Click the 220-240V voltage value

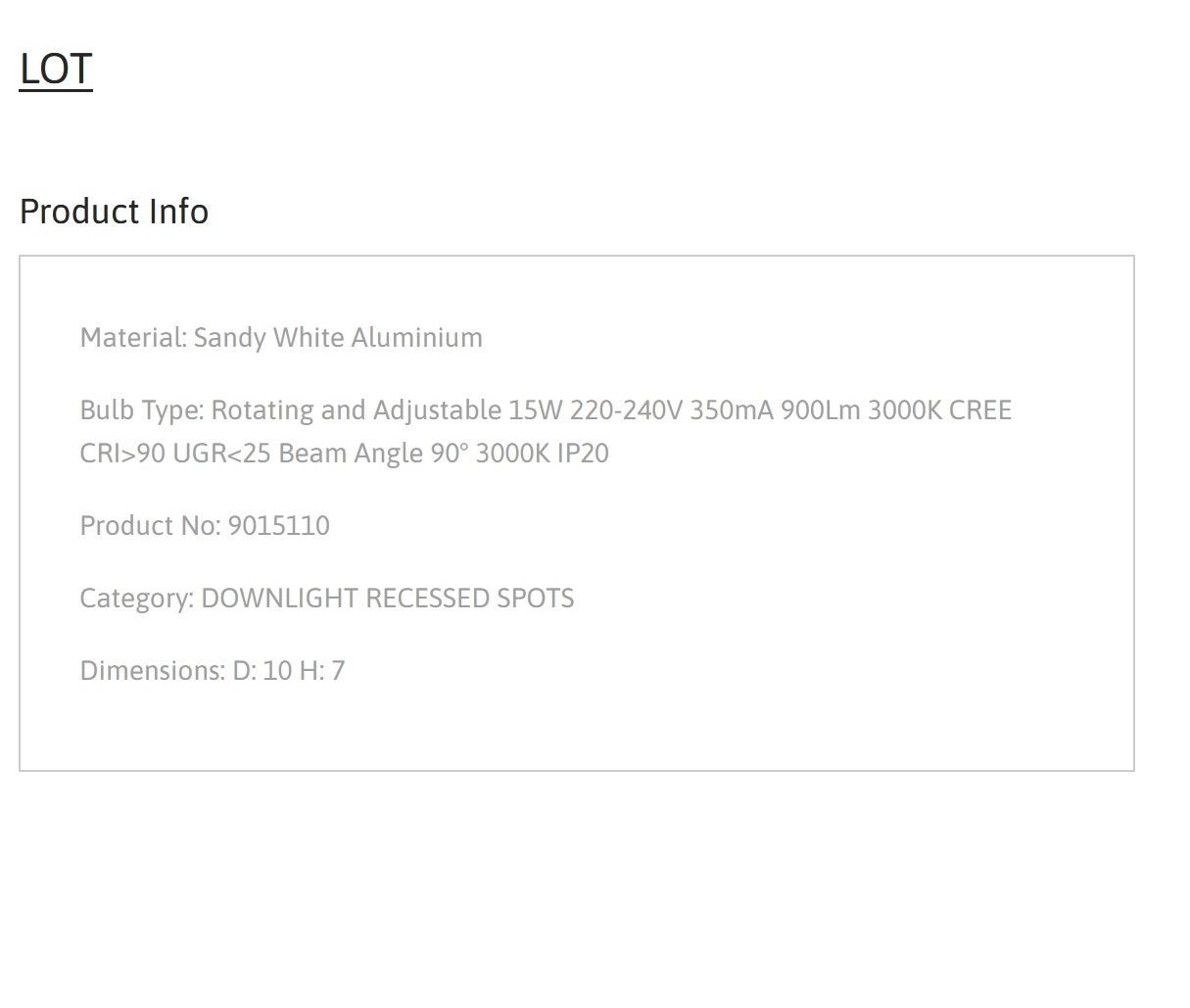(x=626, y=409)
